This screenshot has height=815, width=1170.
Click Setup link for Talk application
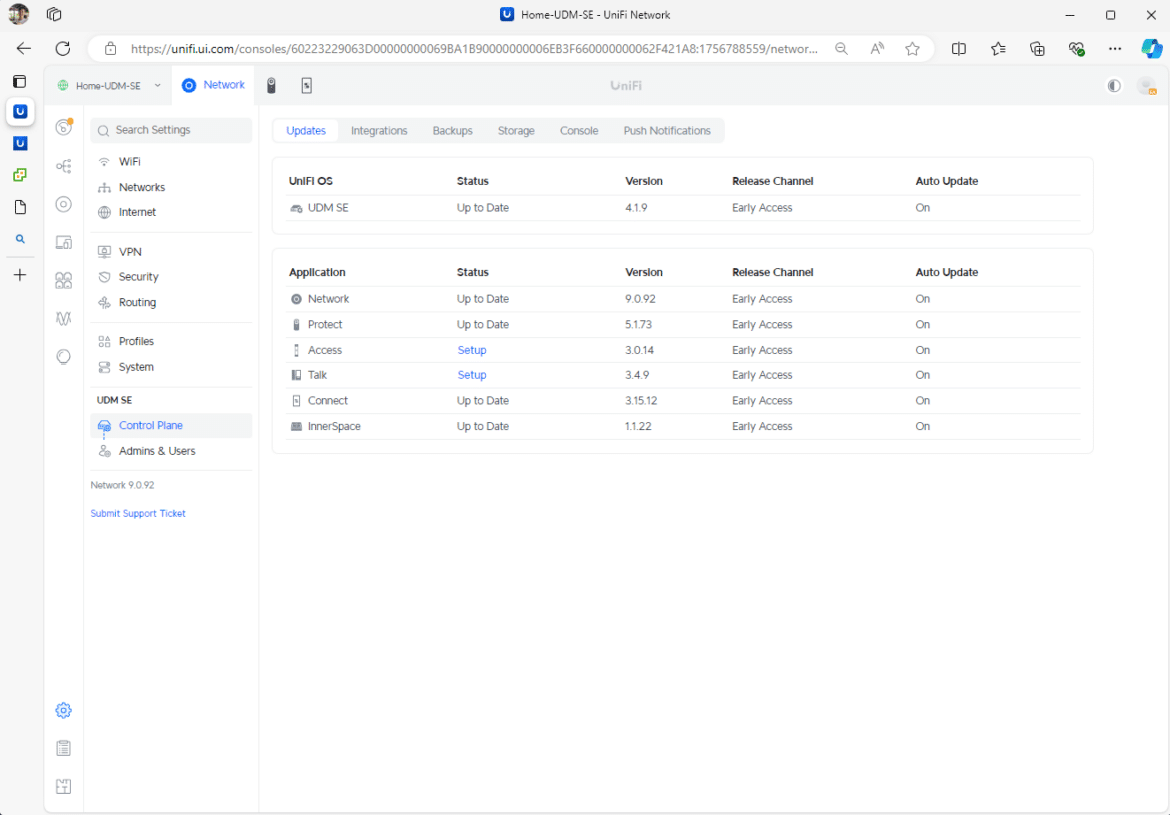click(472, 375)
